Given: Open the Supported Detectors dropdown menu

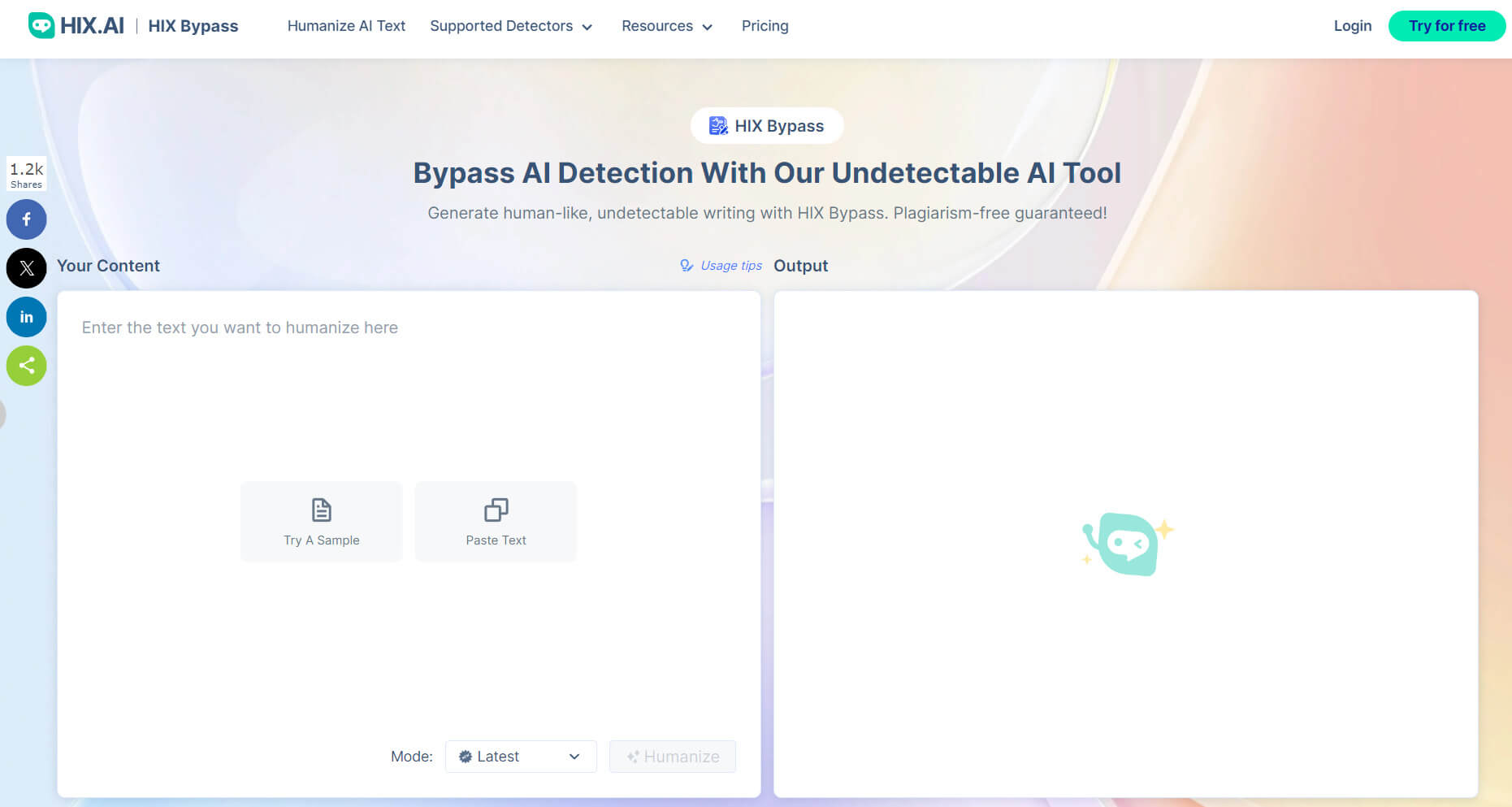Looking at the screenshot, I should pyautogui.click(x=511, y=26).
